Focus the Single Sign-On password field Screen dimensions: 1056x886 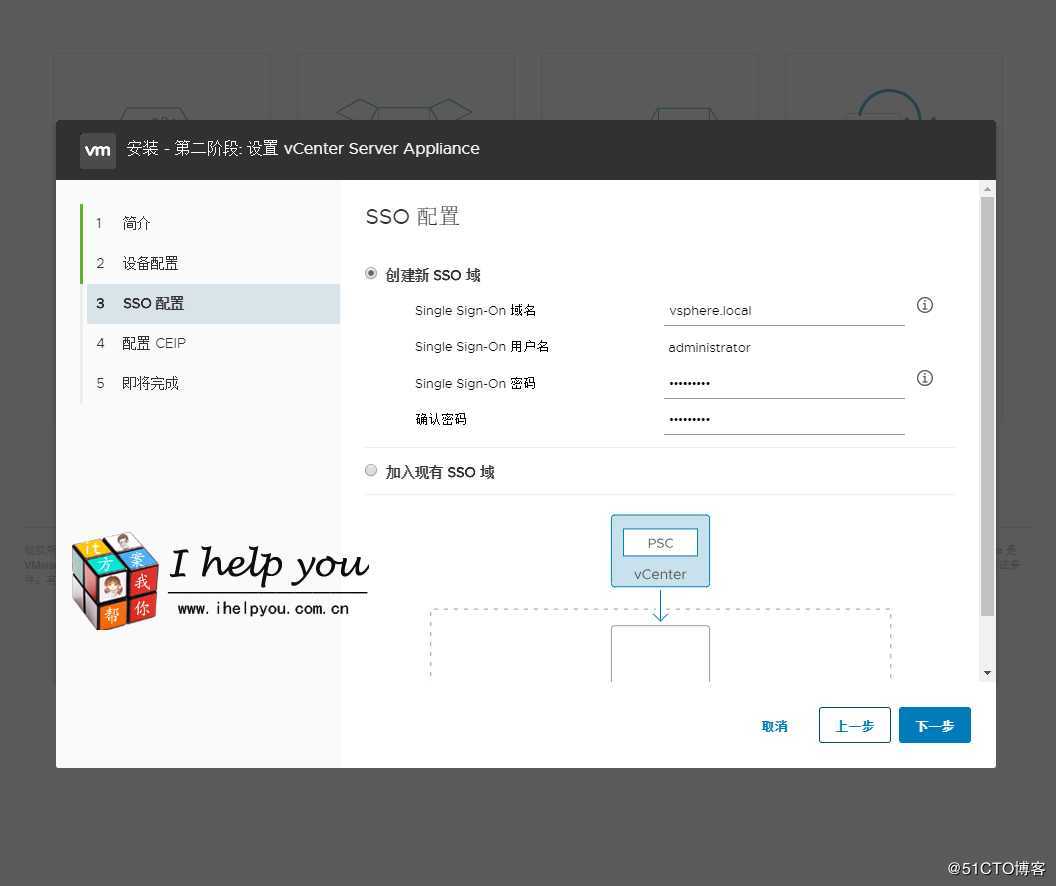click(x=784, y=384)
